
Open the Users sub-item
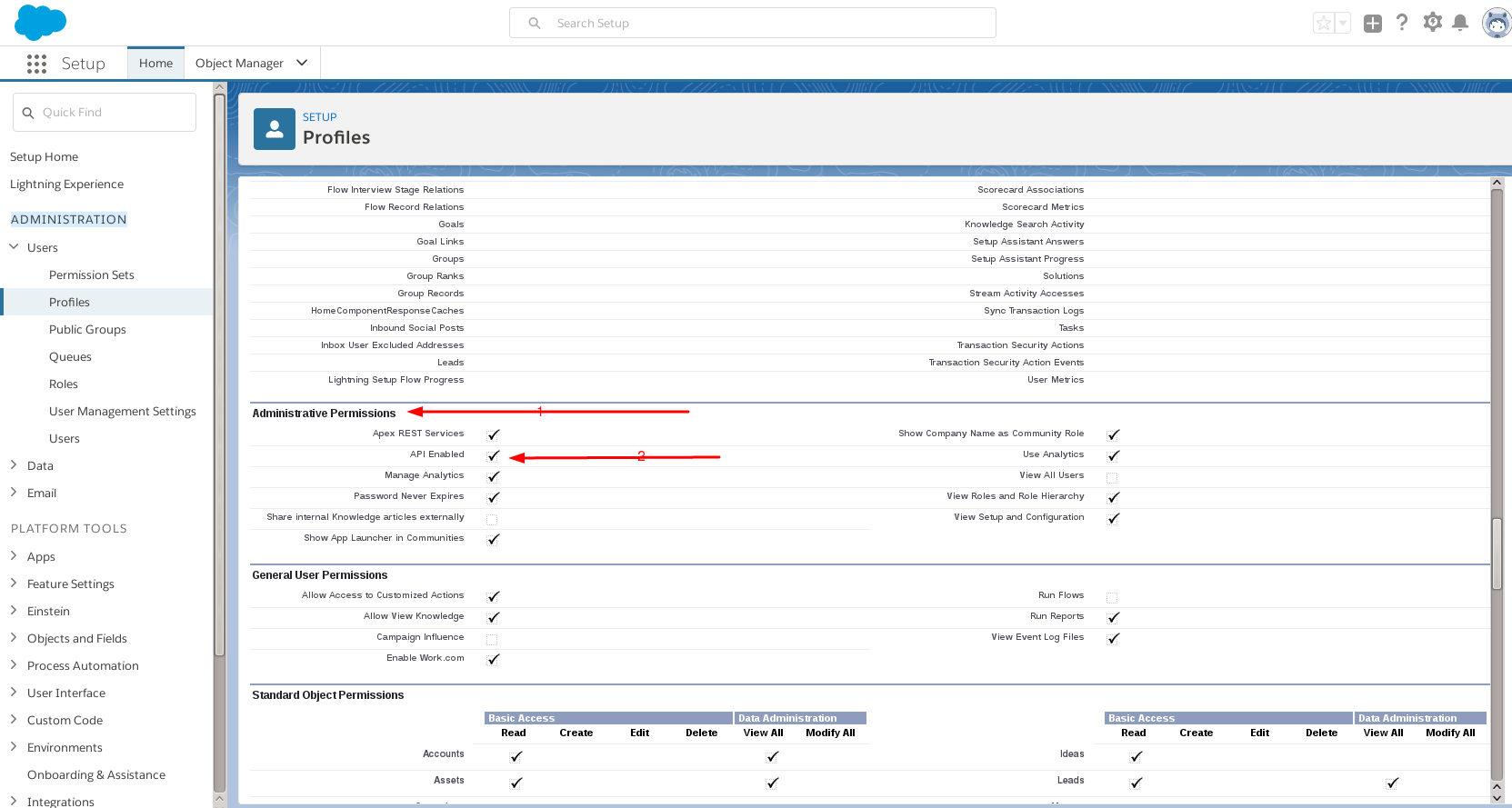[x=65, y=438]
